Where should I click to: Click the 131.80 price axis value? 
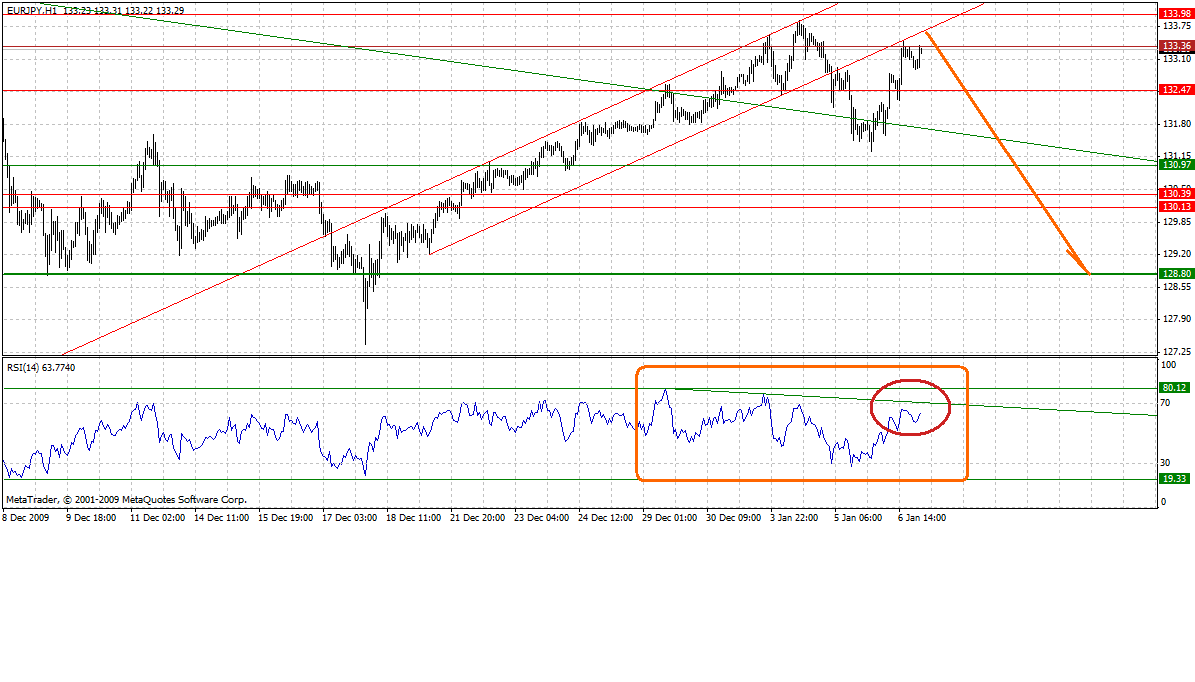(x=1177, y=123)
